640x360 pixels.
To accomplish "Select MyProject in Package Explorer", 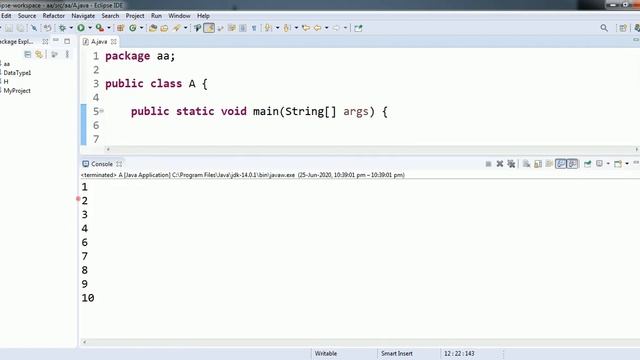I will [17, 91].
